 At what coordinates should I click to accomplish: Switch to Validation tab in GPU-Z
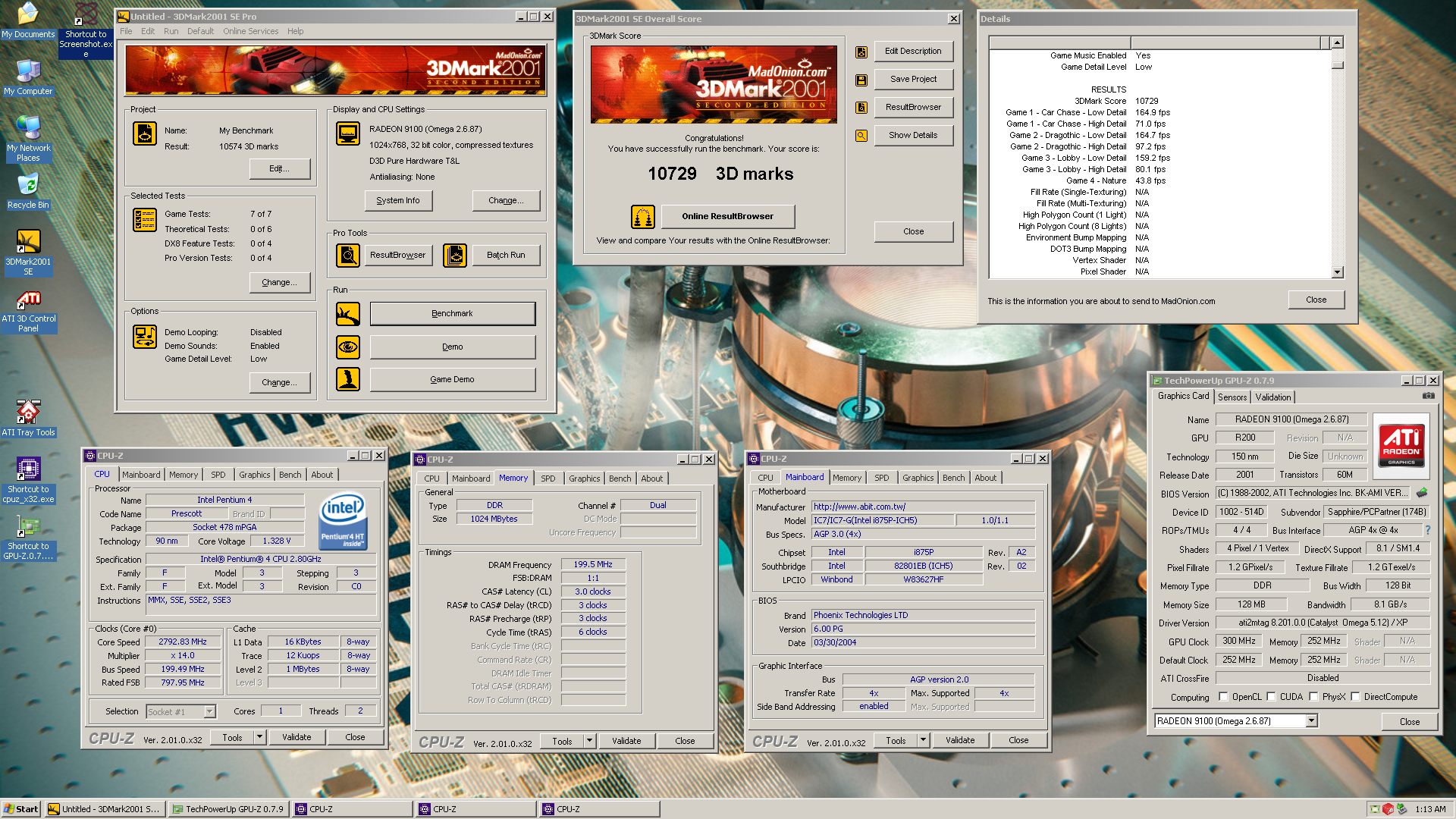click(1273, 397)
